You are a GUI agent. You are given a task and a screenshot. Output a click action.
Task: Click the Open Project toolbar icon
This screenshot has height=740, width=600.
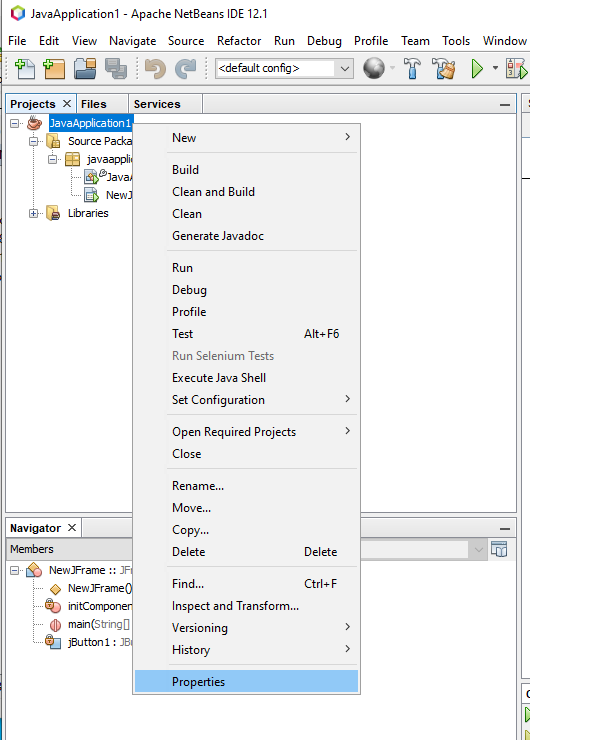click(x=85, y=69)
